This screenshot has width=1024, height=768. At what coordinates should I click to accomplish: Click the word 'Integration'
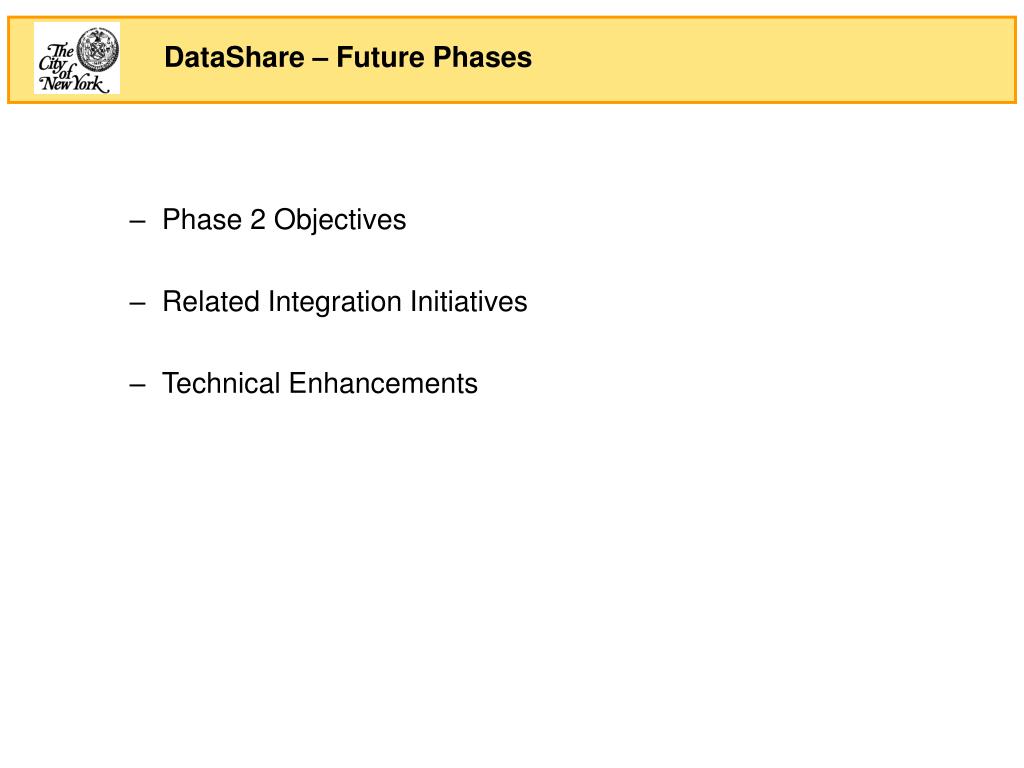334,302
